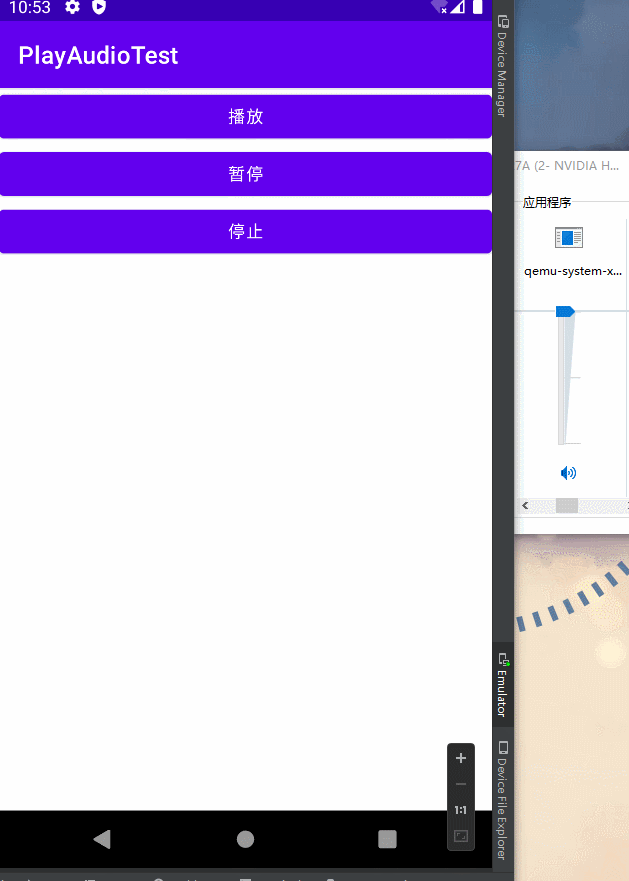
Task: Click the battery status icon
Action: (x=477, y=7)
